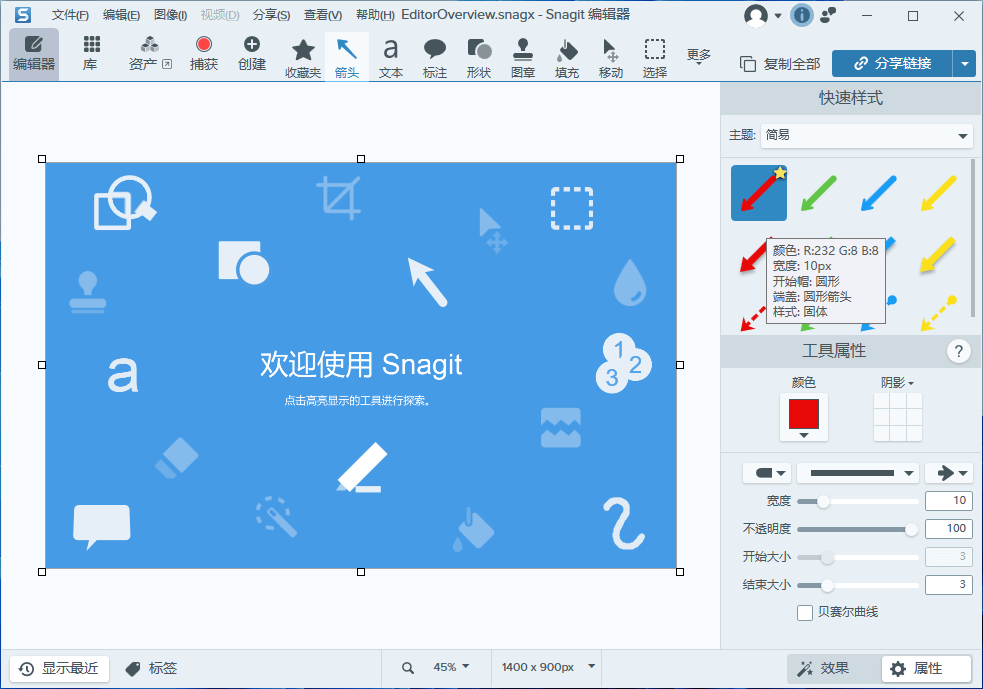The image size is (983, 689).
Task: Enable the 贝赛尔曲线 checkbox
Action: click(805, 612)
